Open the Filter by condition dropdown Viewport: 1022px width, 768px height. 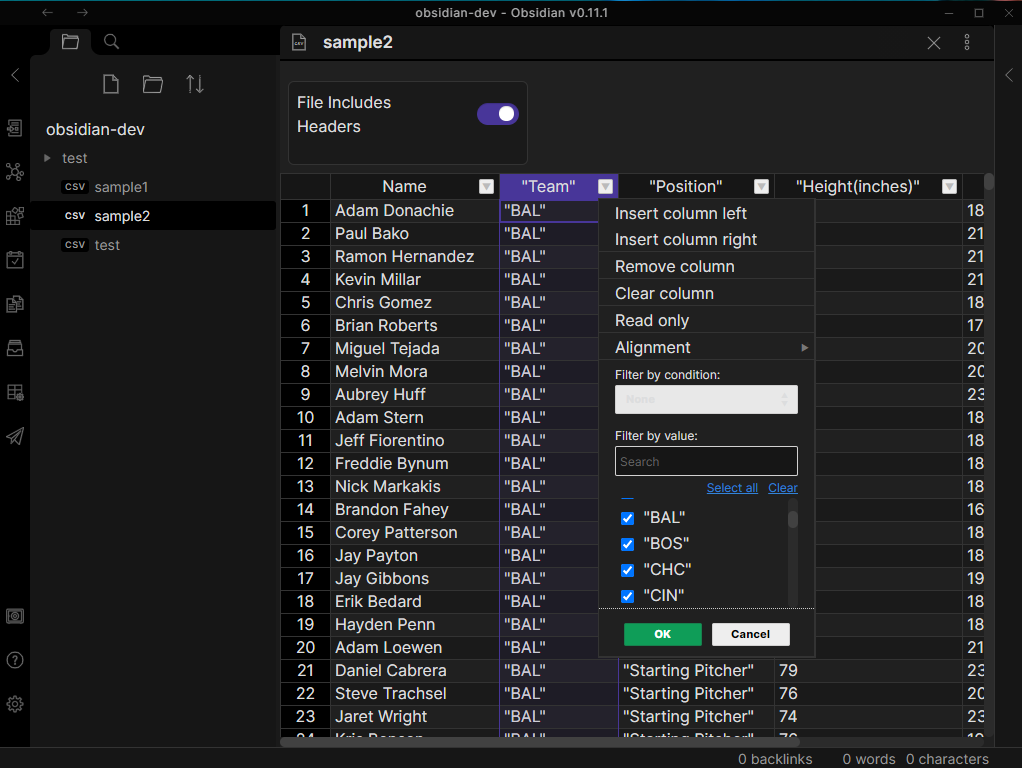point(707,400)
